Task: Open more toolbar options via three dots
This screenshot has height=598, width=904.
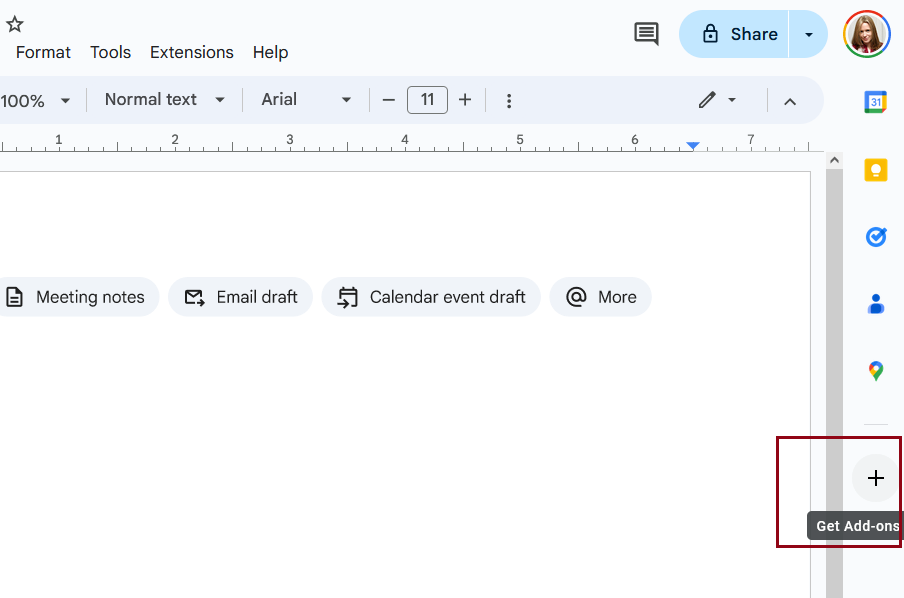Action: click(x=509, y=100)
